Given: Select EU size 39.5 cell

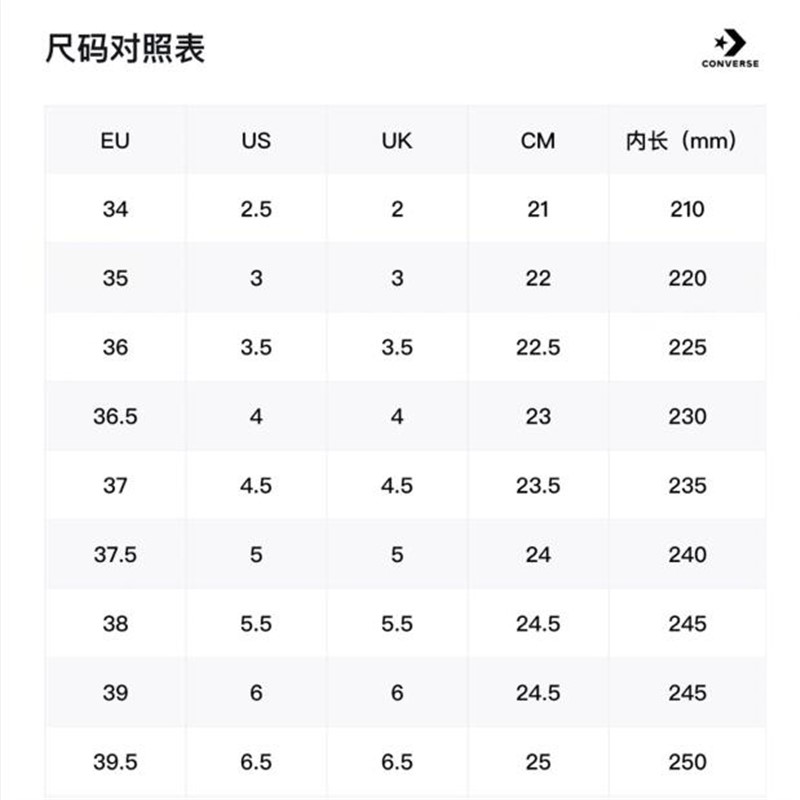Looking at the screenshot, I should point(115,762).
